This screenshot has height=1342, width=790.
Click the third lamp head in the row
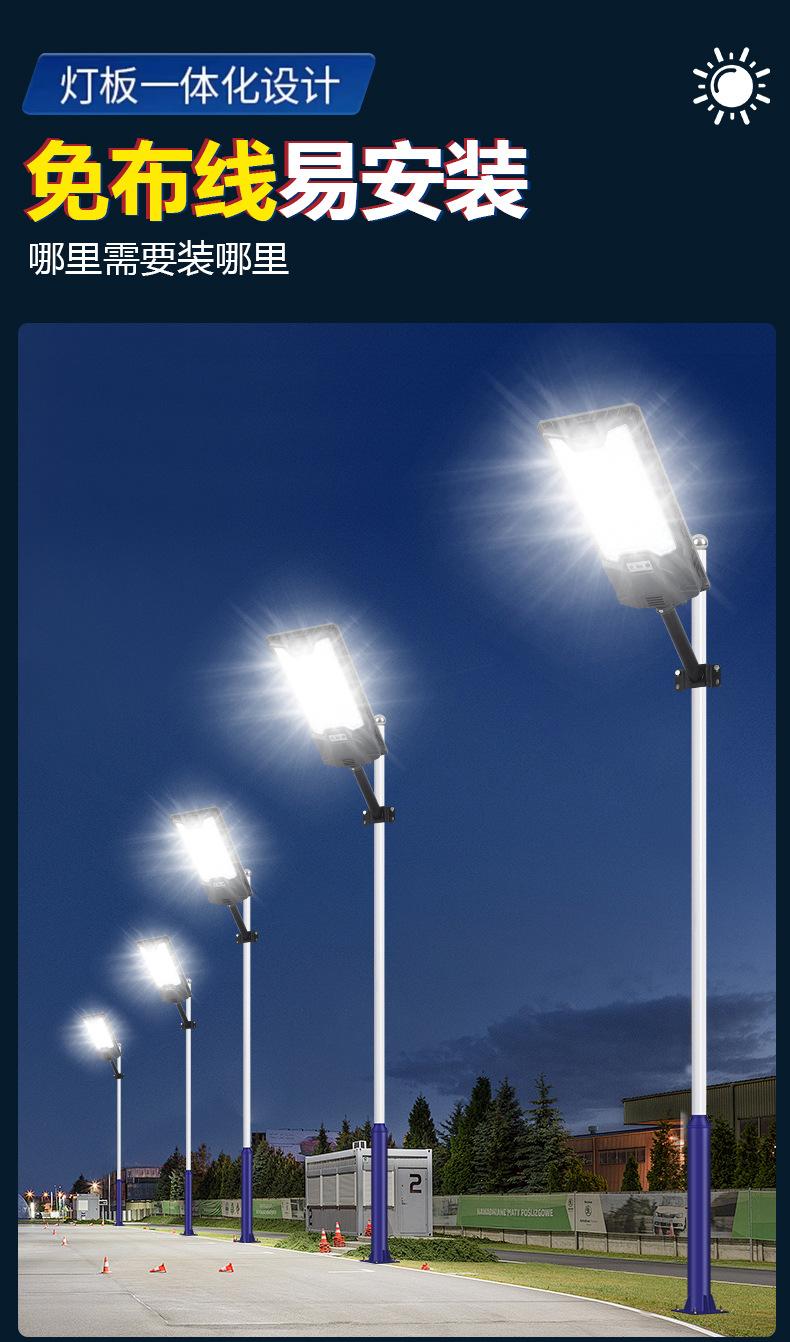(x=211, y=855)
